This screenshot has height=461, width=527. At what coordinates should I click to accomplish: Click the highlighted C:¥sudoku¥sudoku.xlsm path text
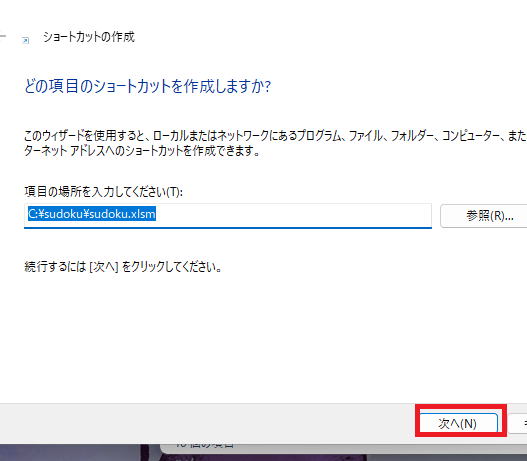[92, 214]
